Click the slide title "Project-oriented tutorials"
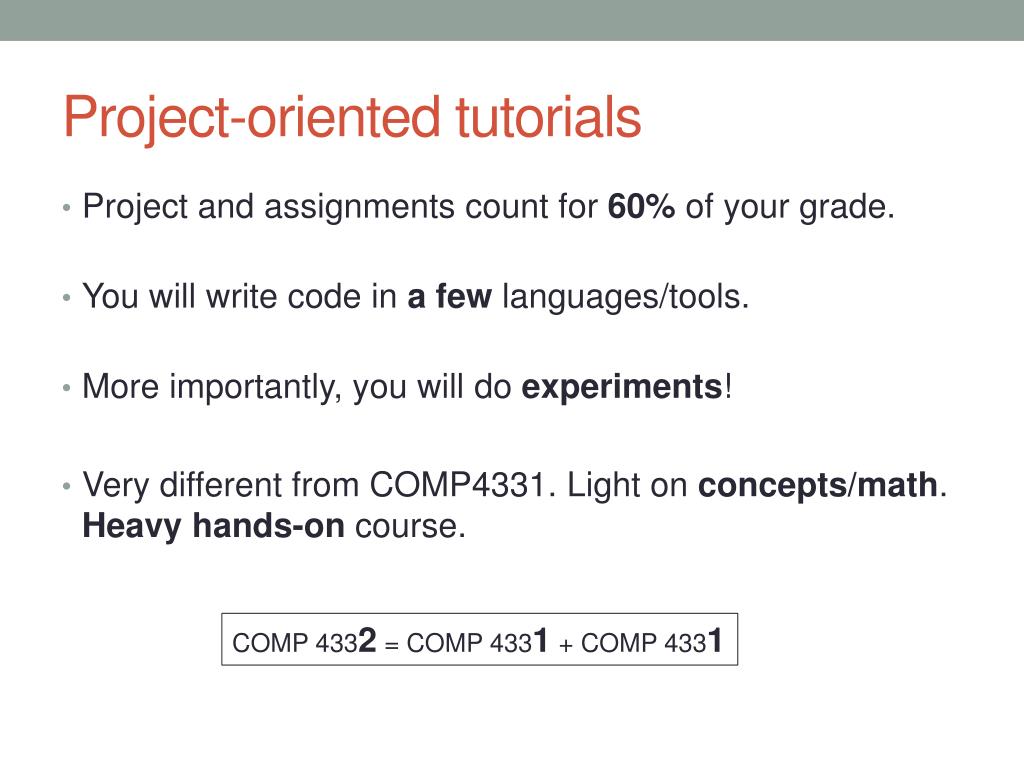1024x768 pixels. [x=352, y=118]
